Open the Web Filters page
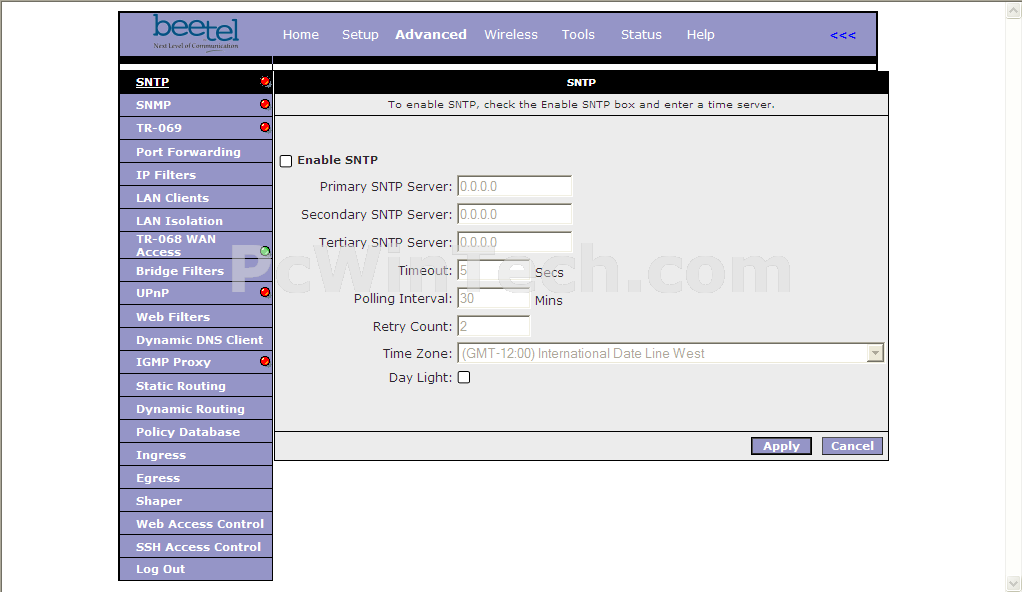Screen dimensions: 1022x592 pyautogui.click(x=173, y=317)
